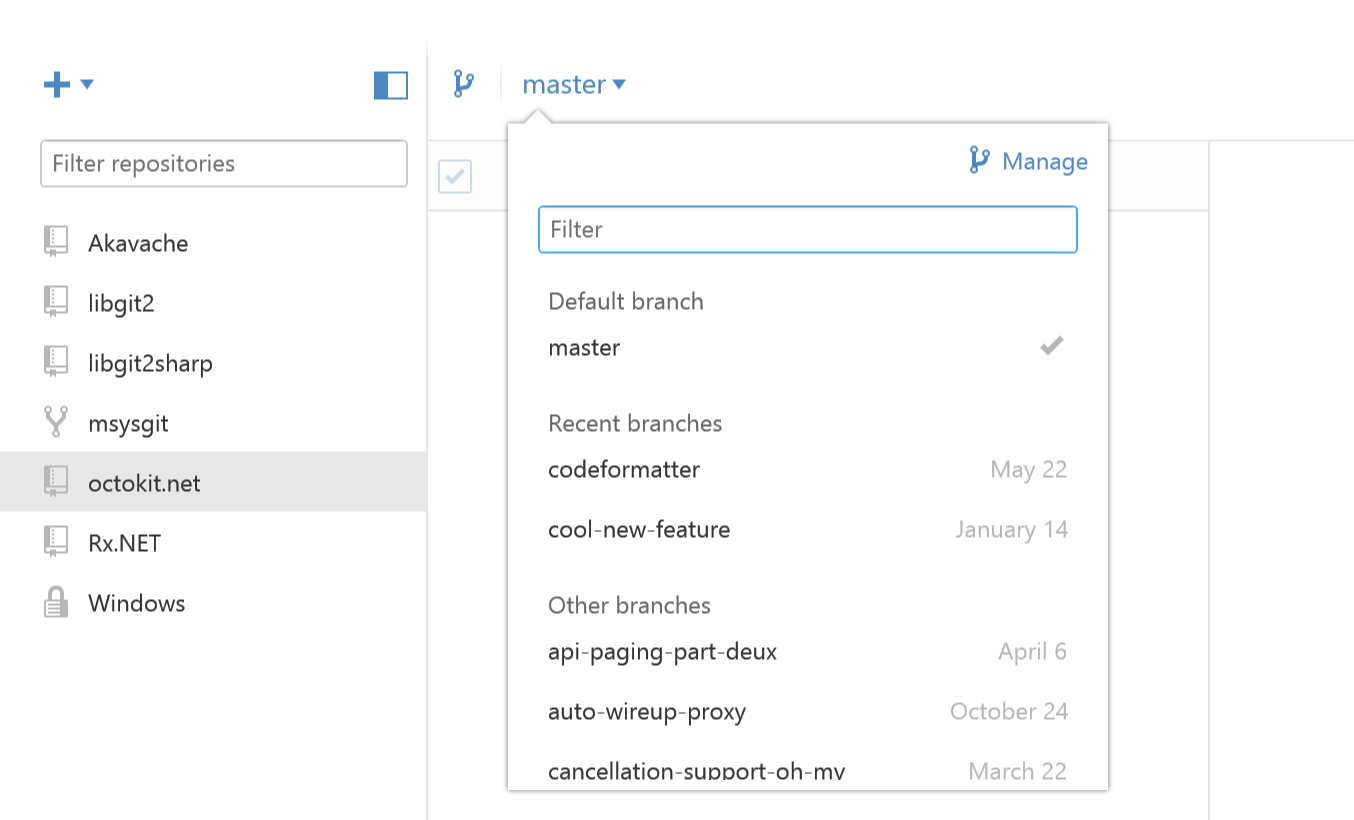Click the libgit2 repository book icon
1354x820 pixels.
click(x=56, y=303)
